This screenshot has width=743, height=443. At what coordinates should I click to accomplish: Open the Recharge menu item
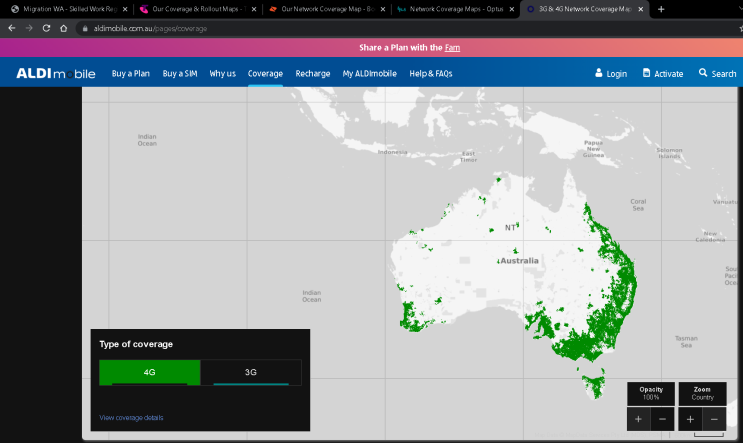pos(313,73)
